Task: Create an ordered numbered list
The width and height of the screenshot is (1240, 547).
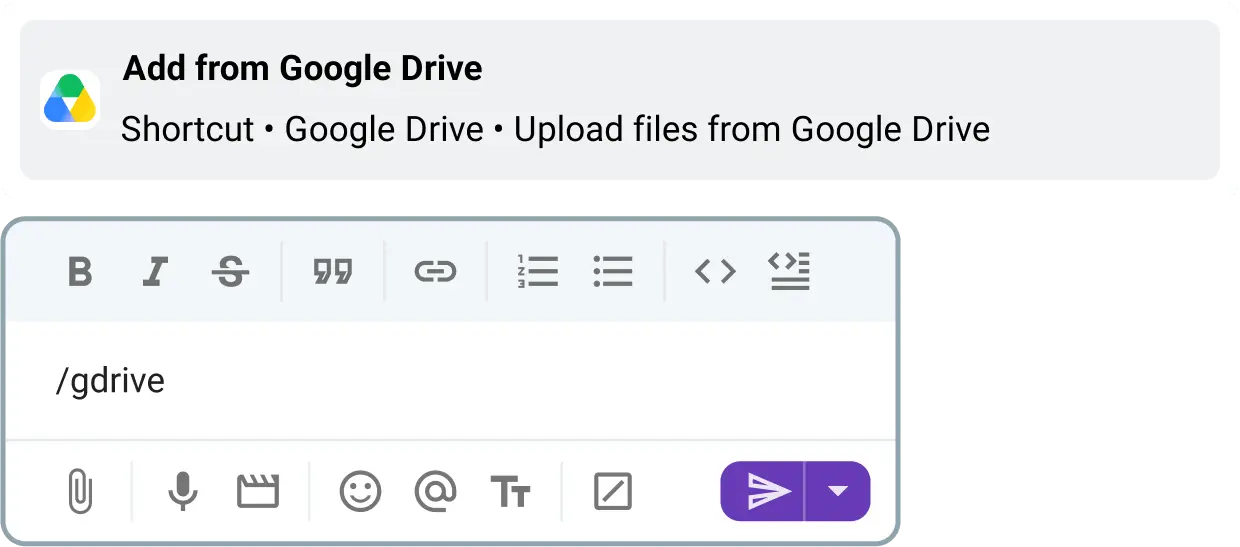Action: pos(538,271)
